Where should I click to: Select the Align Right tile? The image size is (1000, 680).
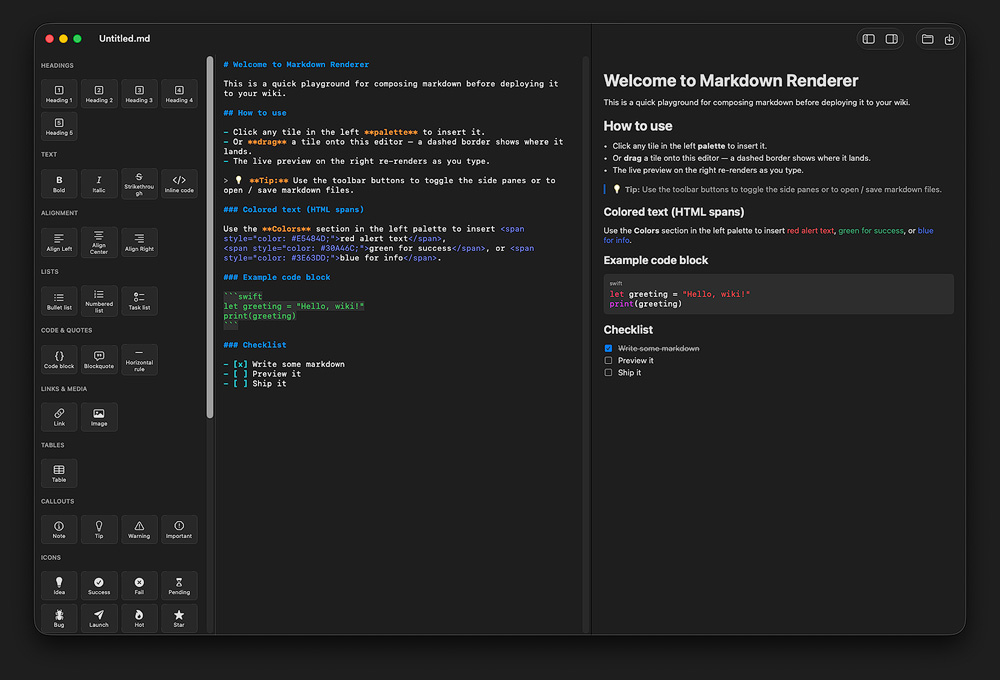139,242
